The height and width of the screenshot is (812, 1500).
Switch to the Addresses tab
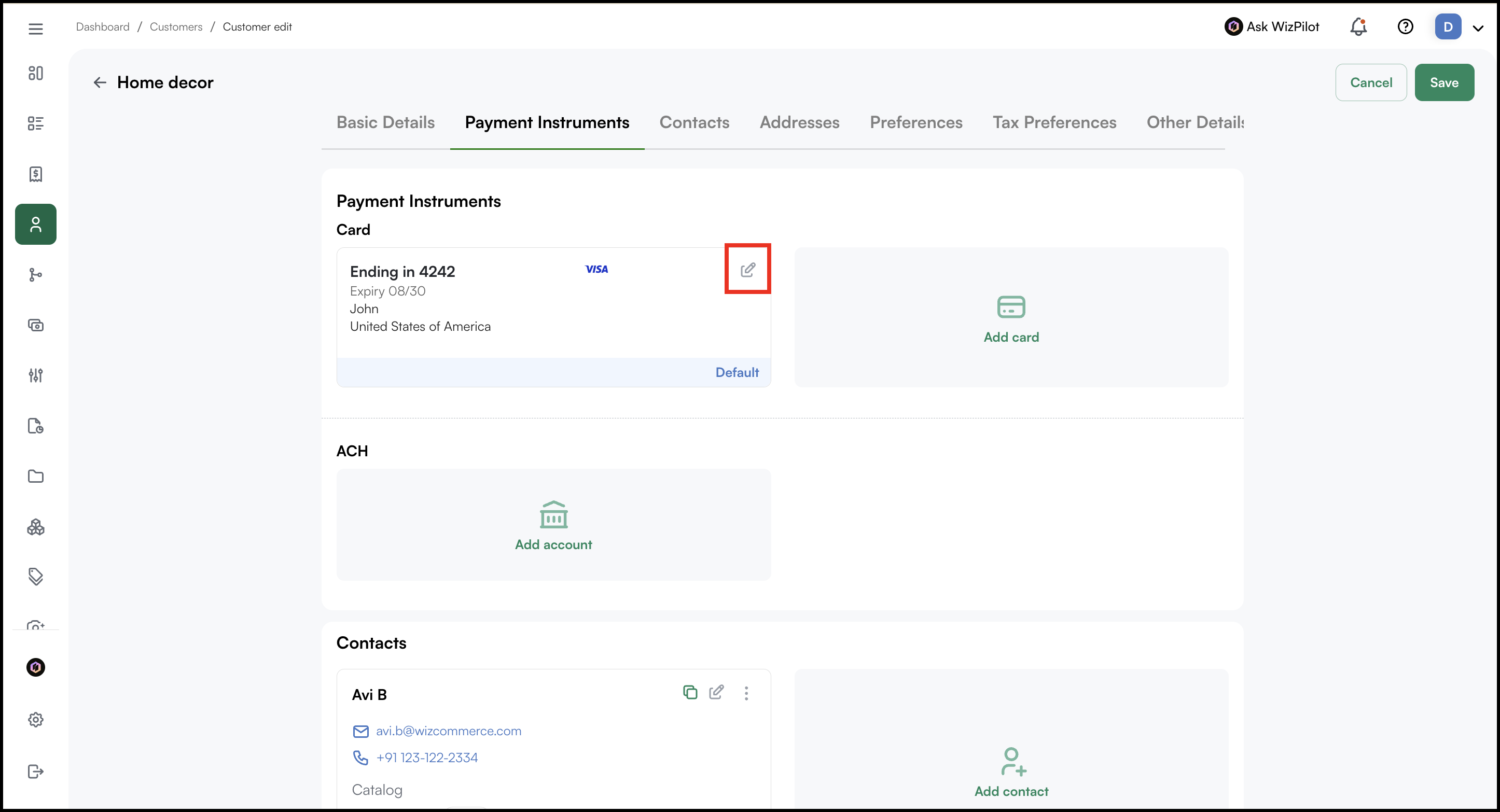click(x=799, y=122)
